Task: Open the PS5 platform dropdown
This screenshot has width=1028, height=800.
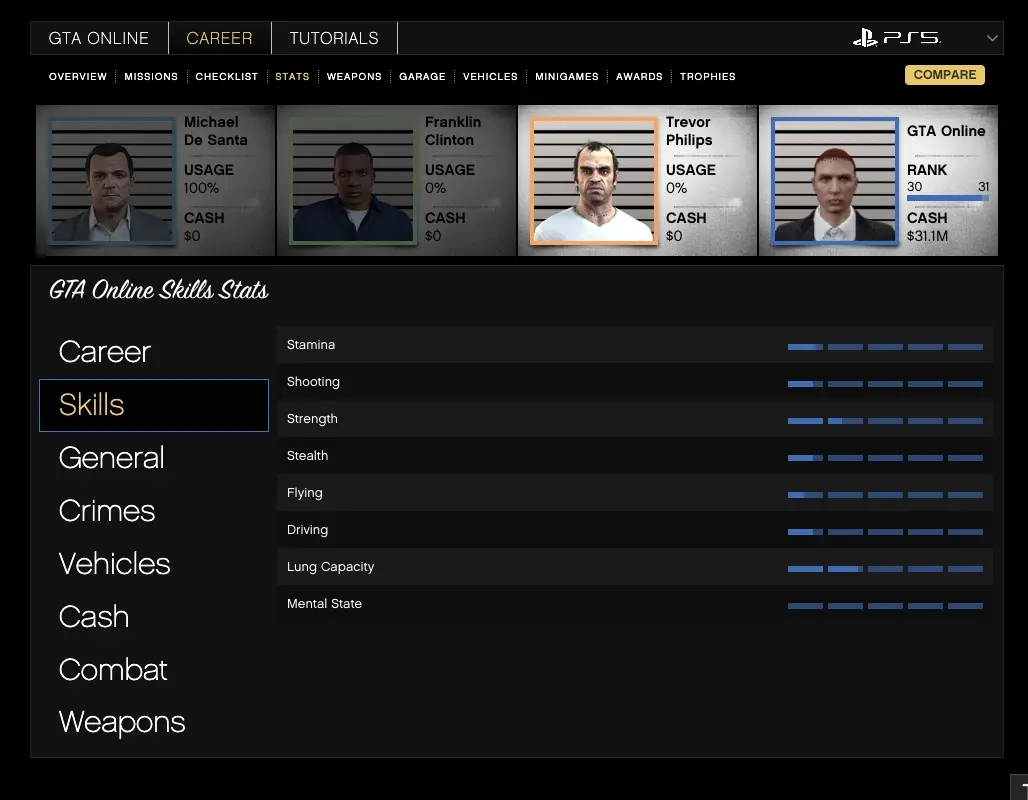Action: [992, 38]
